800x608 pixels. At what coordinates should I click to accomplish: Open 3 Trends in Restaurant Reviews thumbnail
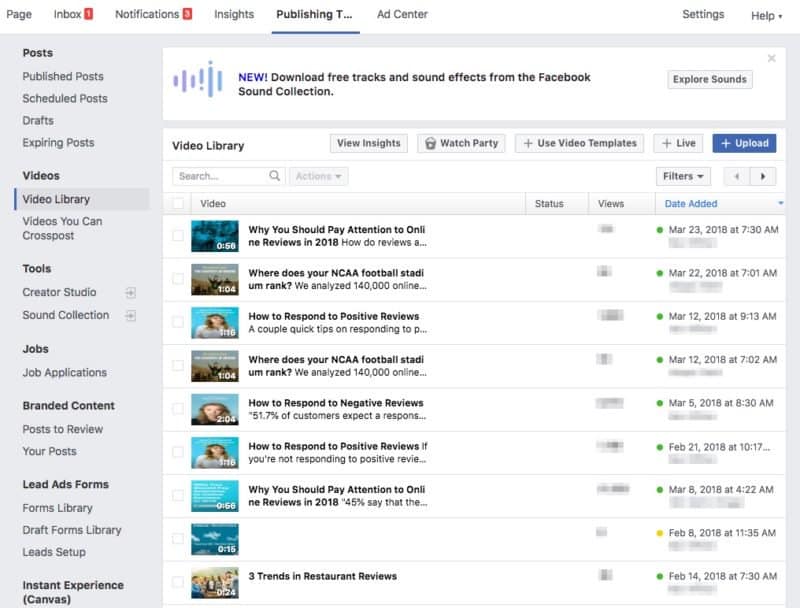coord(215,582)
